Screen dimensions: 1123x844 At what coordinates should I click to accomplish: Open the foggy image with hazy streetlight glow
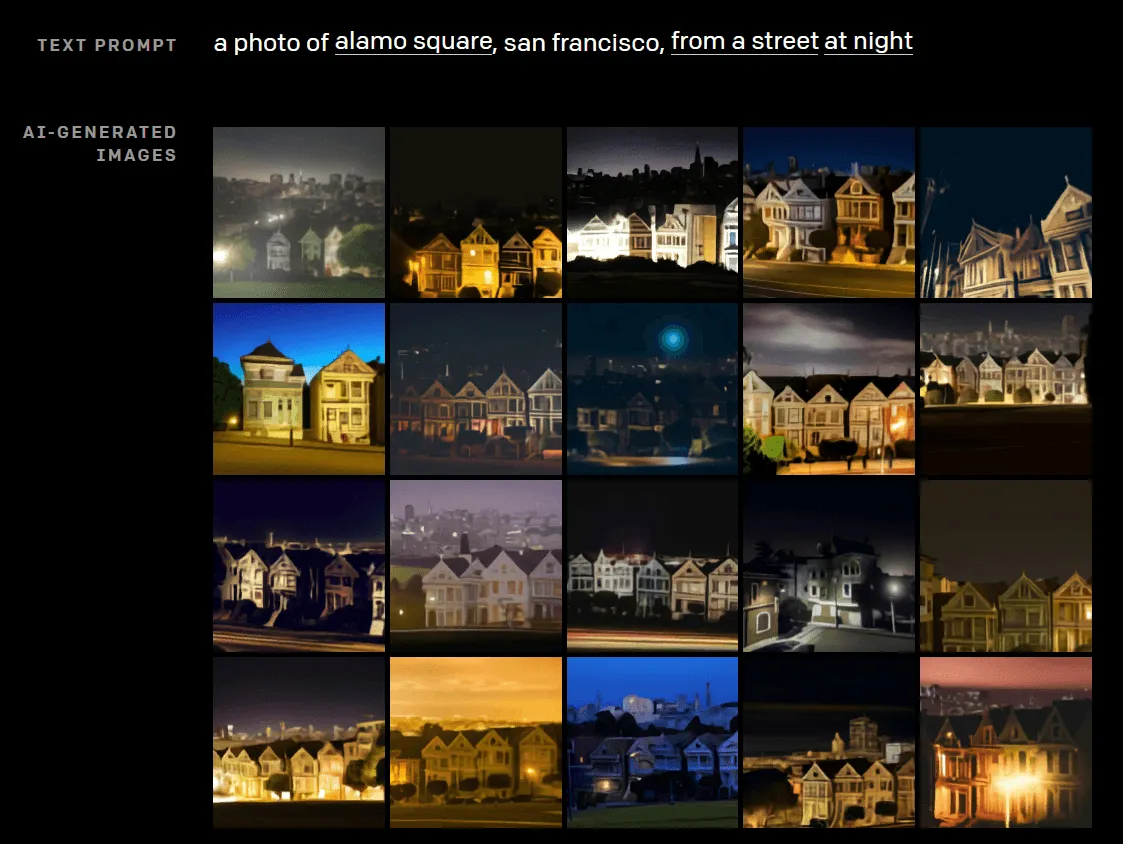pyautogui.click(x=299, y=212)
